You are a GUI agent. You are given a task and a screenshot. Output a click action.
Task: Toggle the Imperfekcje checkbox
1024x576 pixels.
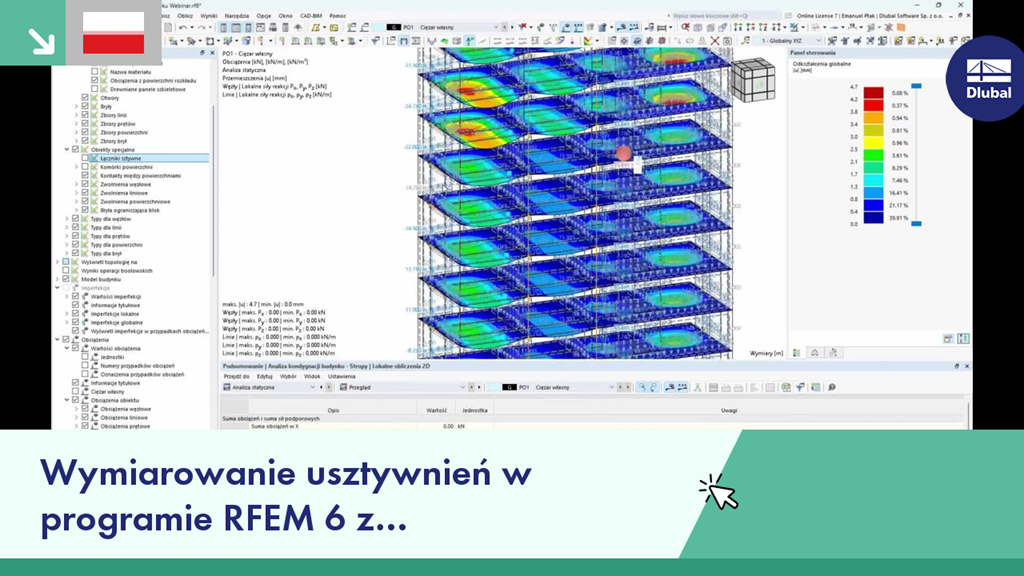point(66,288)
